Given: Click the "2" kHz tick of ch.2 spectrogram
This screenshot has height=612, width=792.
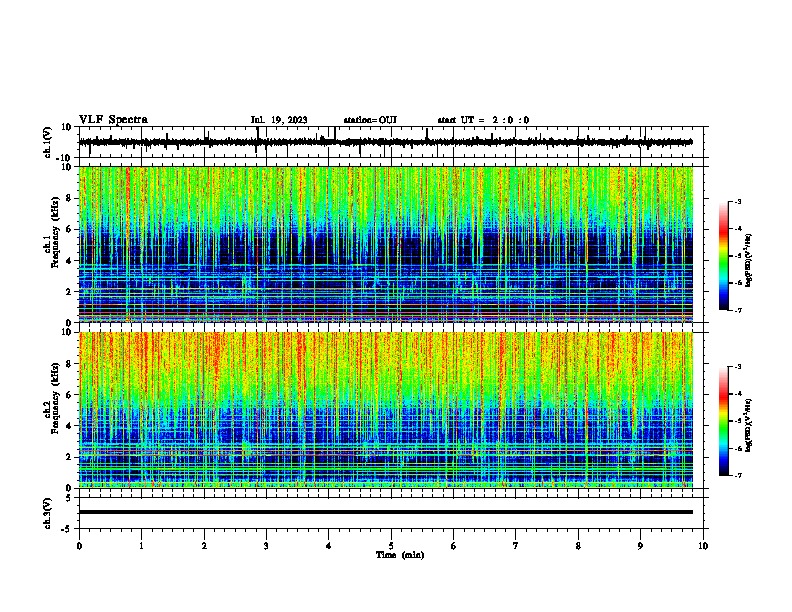Looking at the screenshot, I should [69, 457].
